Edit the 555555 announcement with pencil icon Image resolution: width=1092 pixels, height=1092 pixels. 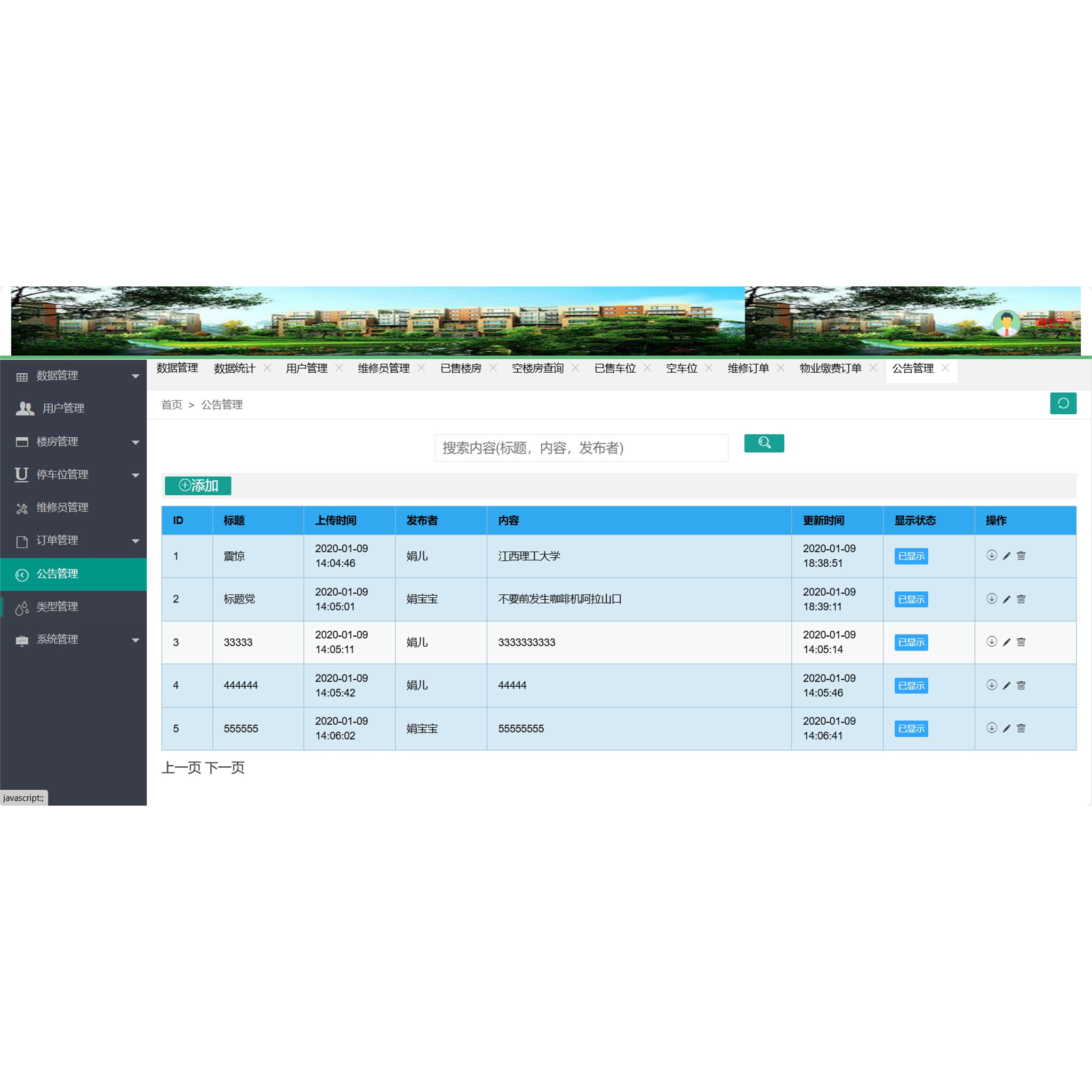pyautogui.click(x=1007, y=728)
